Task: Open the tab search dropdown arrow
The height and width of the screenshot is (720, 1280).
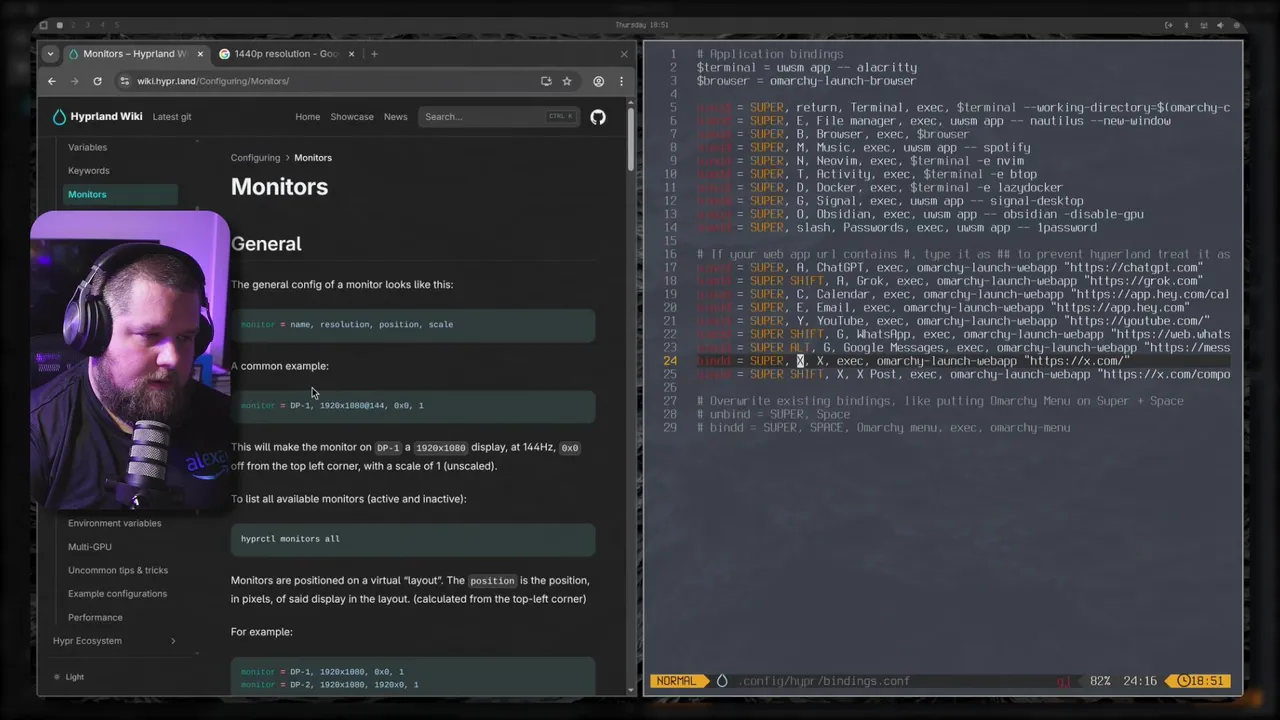Action: pos(50,54)
